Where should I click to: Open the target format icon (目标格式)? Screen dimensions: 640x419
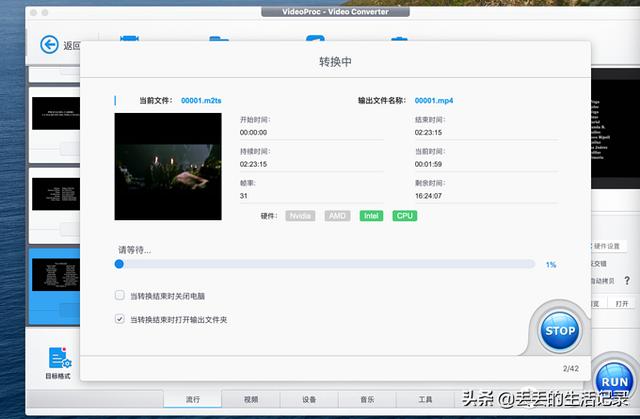[x=59, y=362]
